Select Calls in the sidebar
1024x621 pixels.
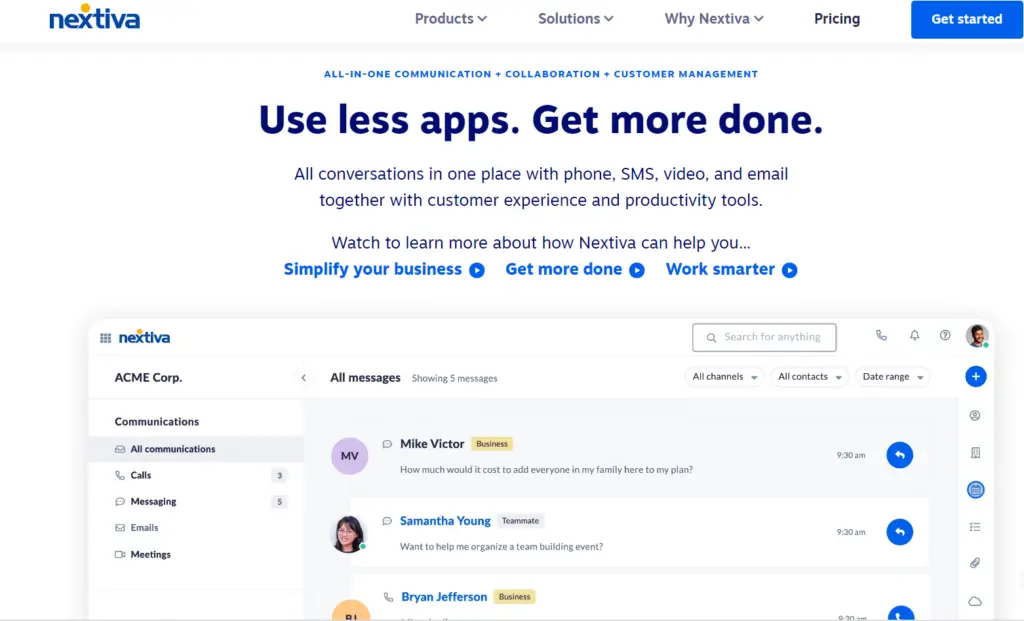point(196,475)
